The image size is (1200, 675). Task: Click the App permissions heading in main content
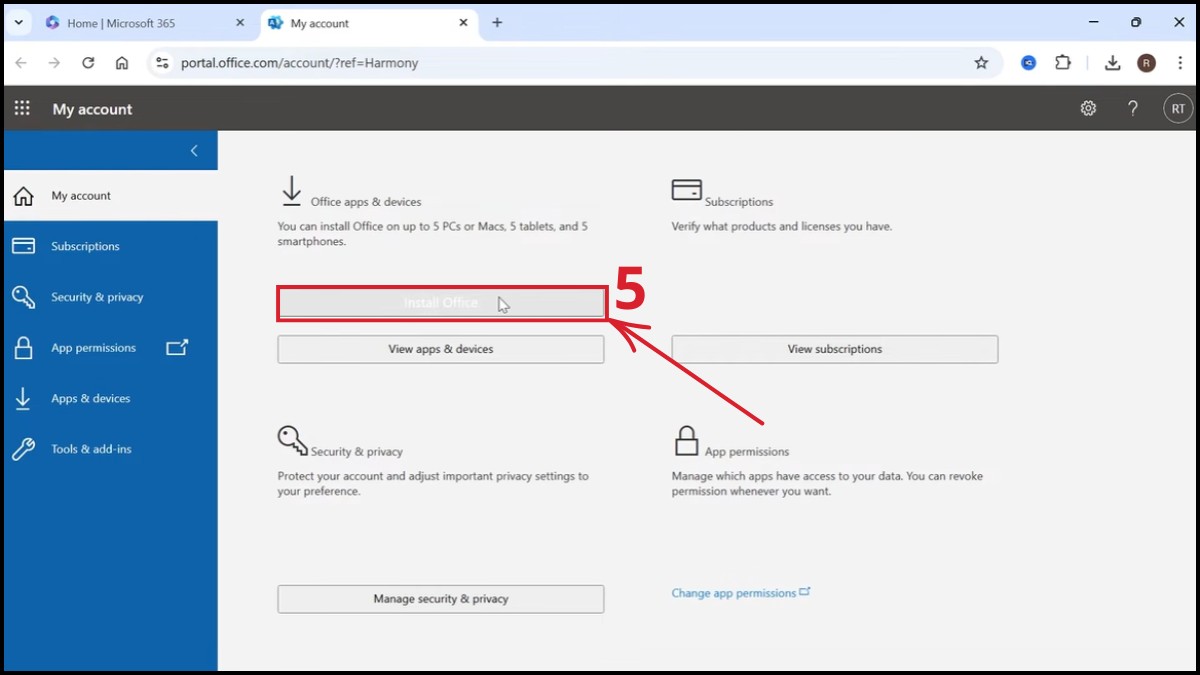pos(747,452)
